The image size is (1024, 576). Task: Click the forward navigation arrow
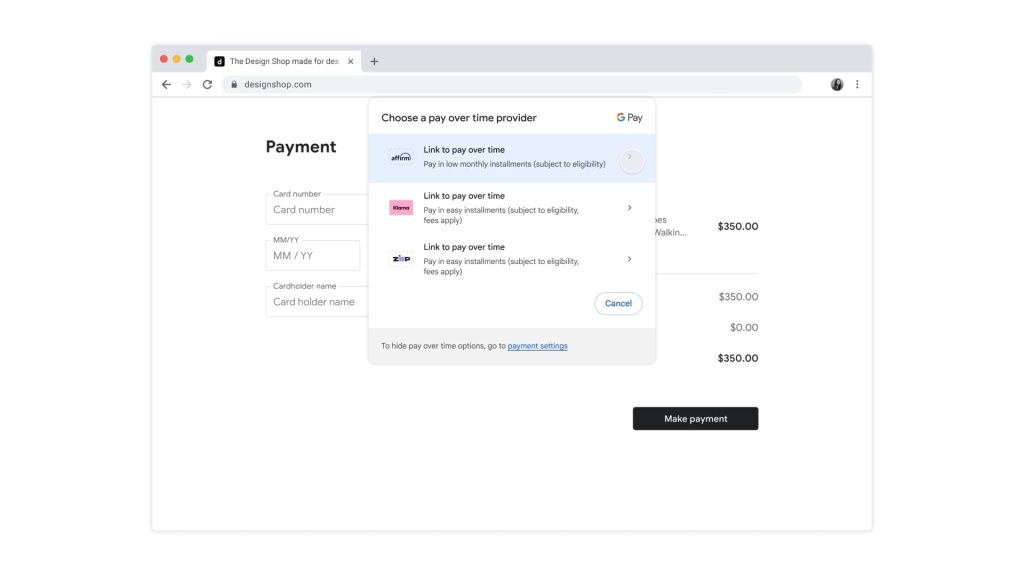coord(186,85)
